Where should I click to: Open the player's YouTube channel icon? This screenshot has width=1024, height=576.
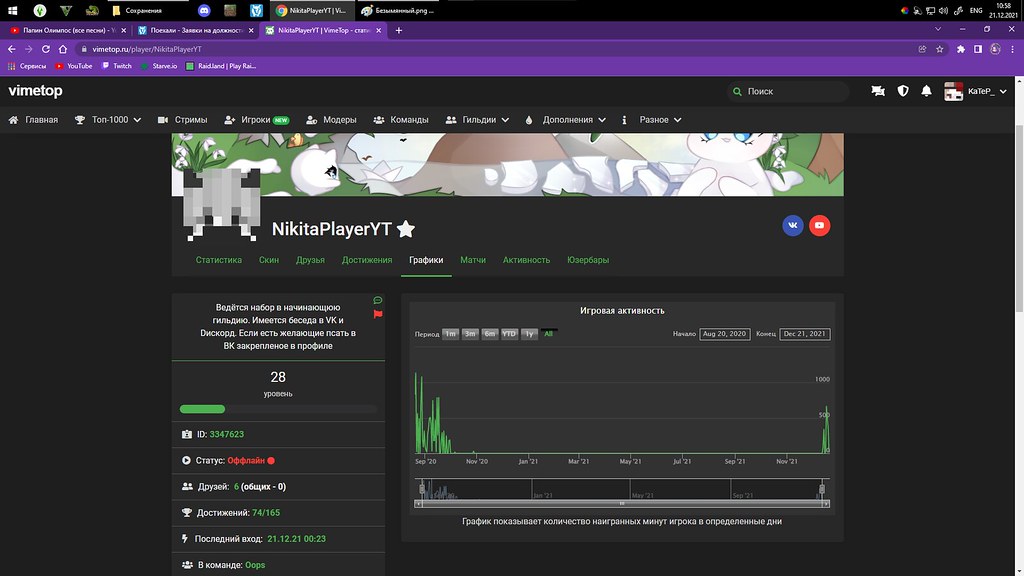(820, 225)
